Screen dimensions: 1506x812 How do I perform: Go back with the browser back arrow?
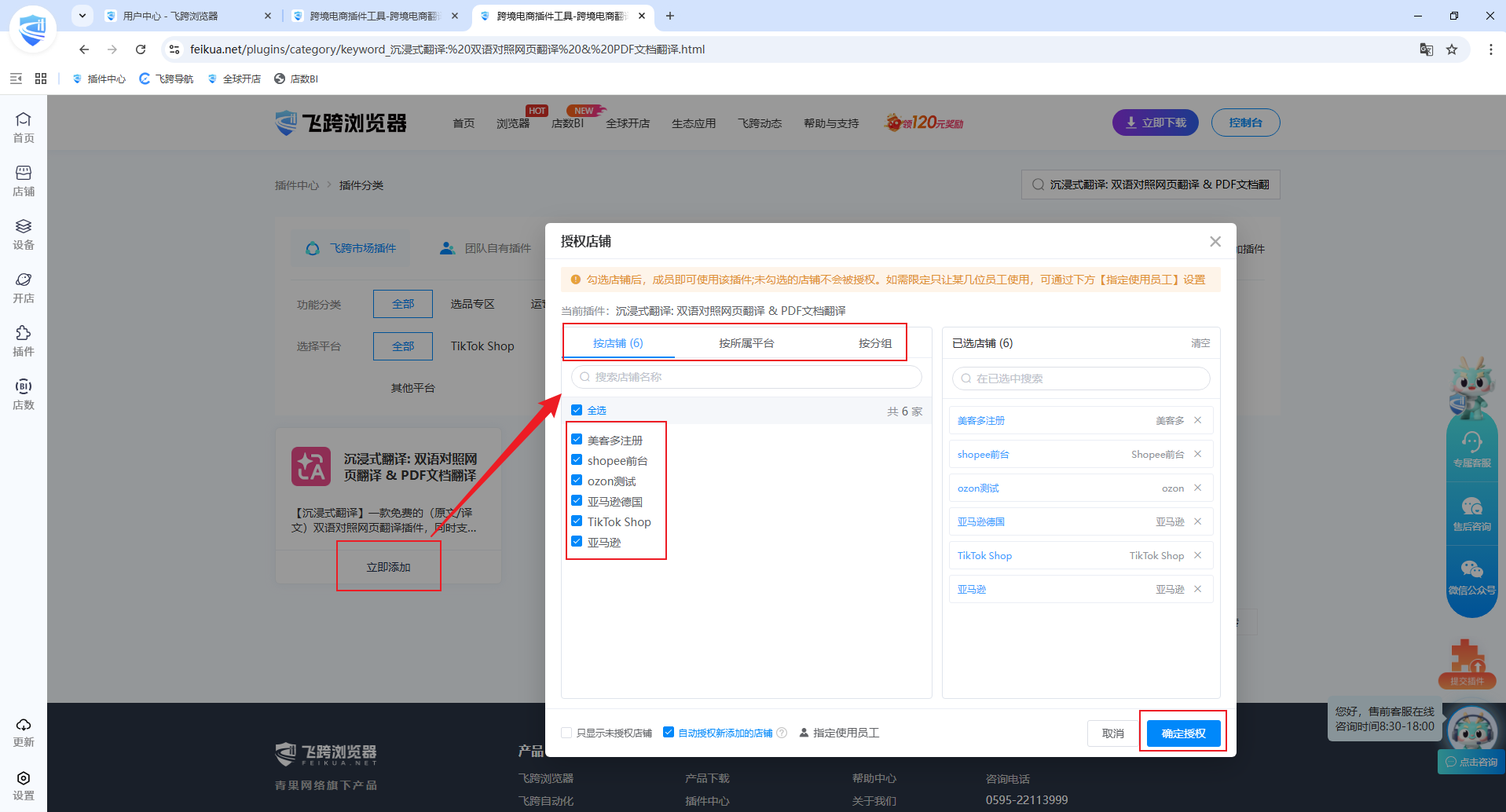pos(84,49)
